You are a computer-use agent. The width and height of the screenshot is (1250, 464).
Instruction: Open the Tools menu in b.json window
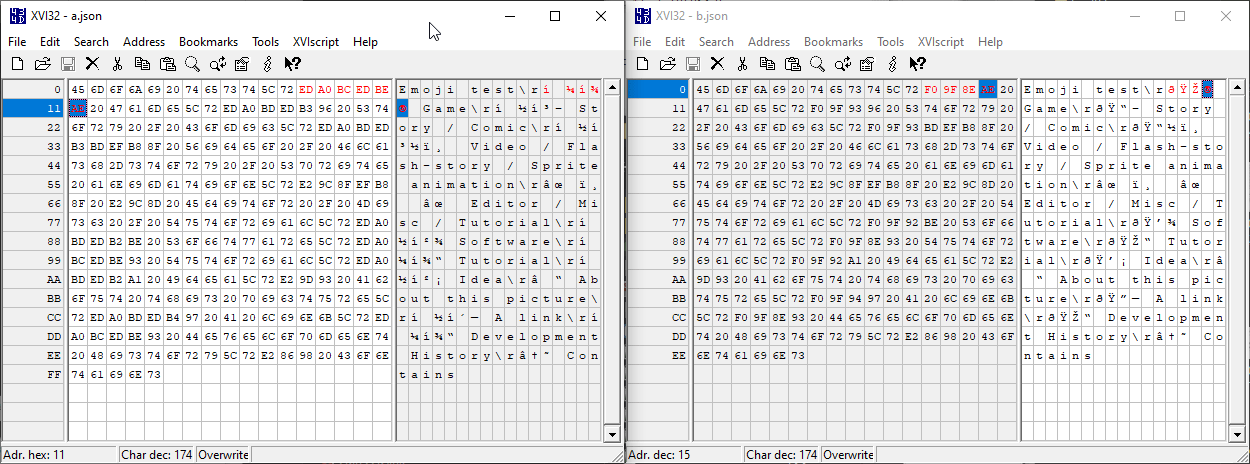point(890,42)
